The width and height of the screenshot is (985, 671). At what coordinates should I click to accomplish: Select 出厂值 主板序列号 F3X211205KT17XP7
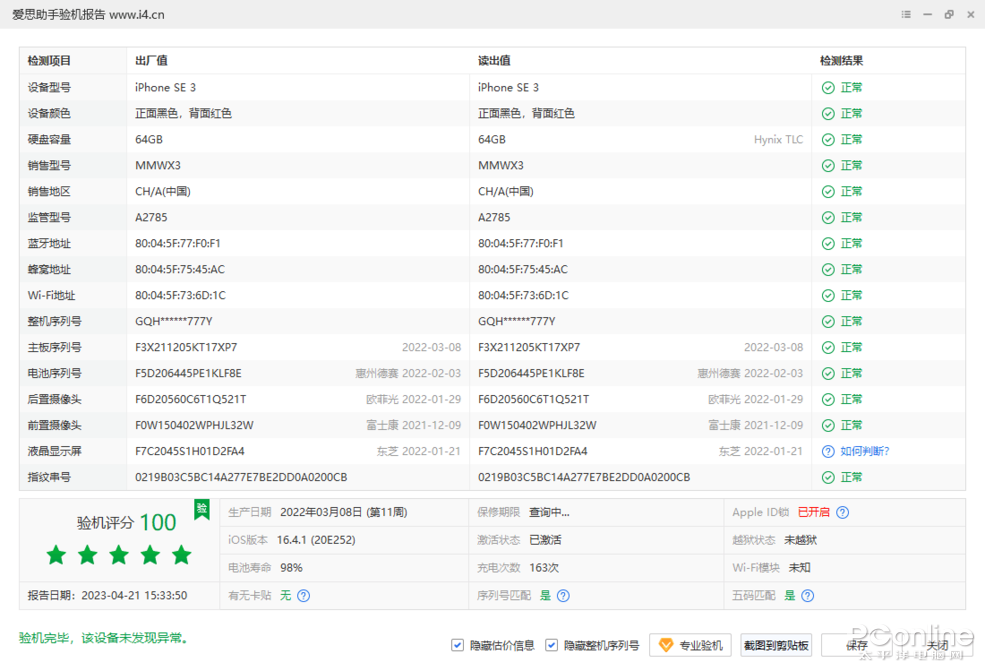click(186, 347)
